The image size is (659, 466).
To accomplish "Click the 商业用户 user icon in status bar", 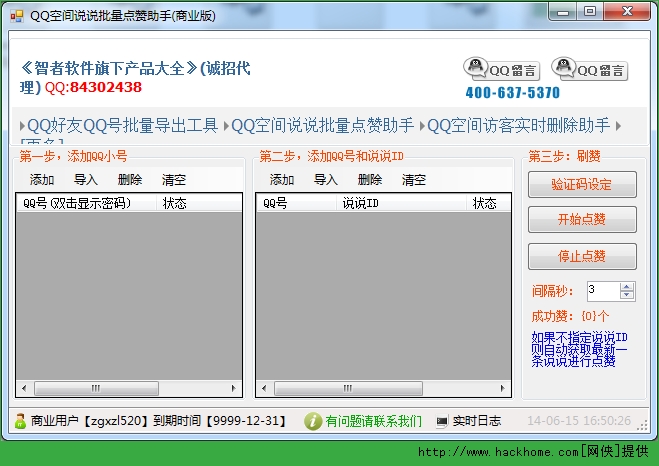I will 20,421.
